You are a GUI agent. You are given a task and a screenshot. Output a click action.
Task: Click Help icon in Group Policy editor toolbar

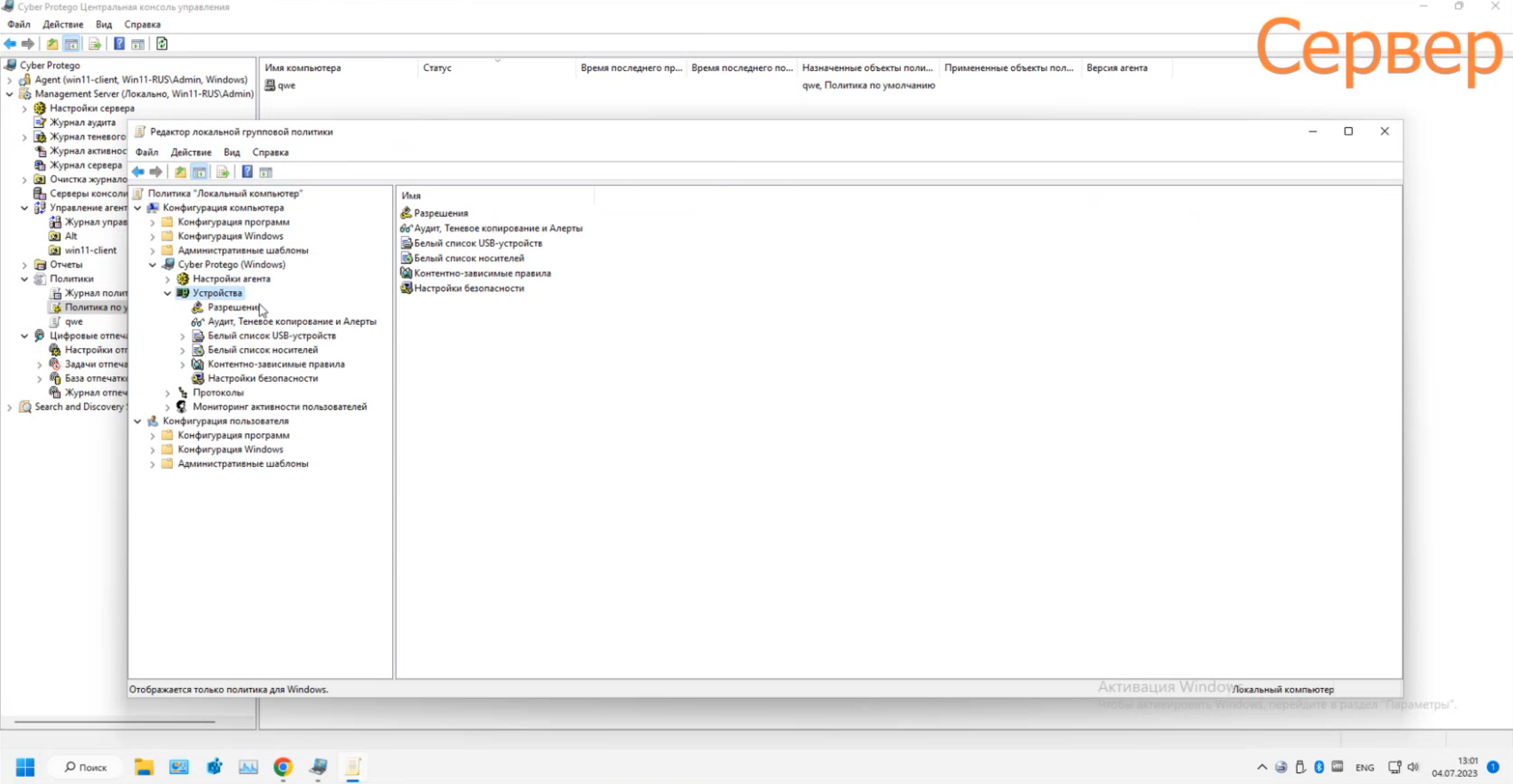247,172
